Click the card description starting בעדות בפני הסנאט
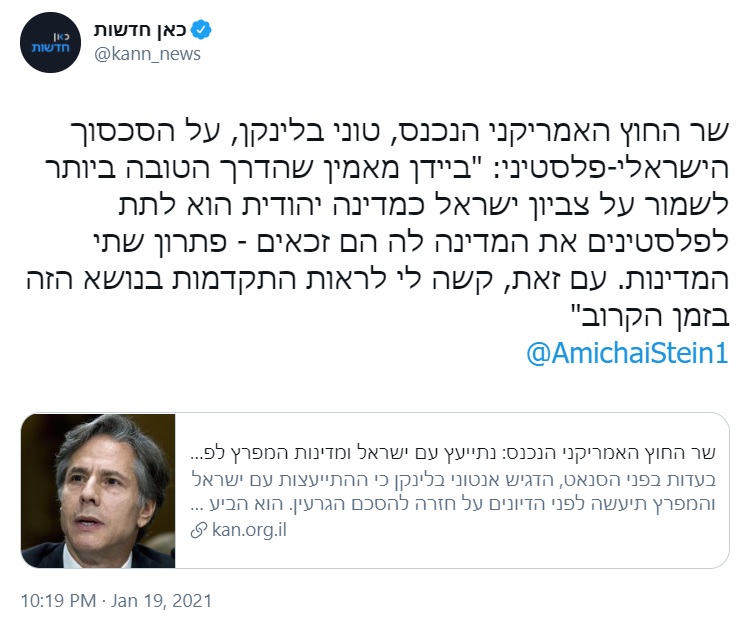 point(454,479)
